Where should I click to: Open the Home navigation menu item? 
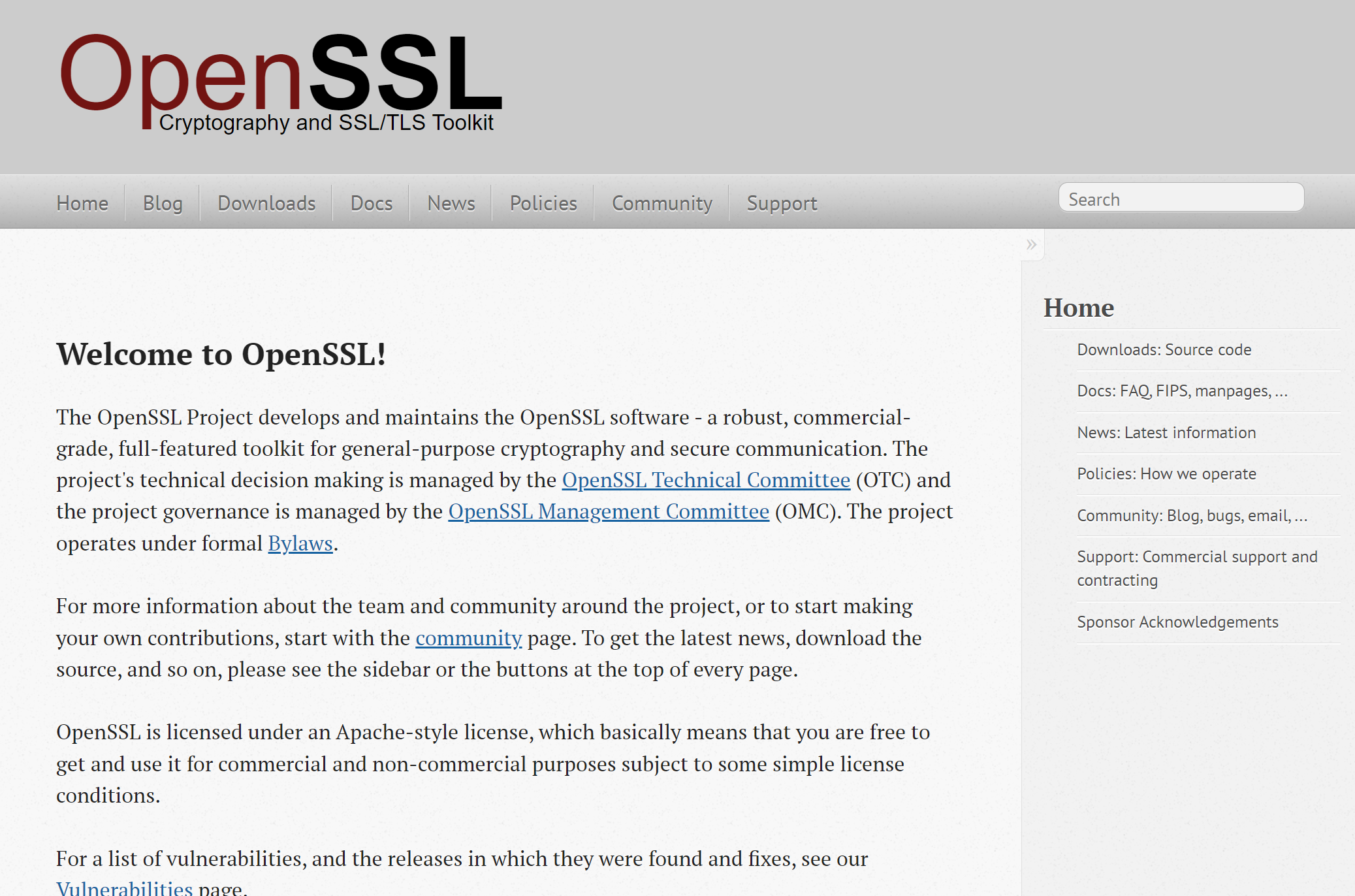point(82,203)
